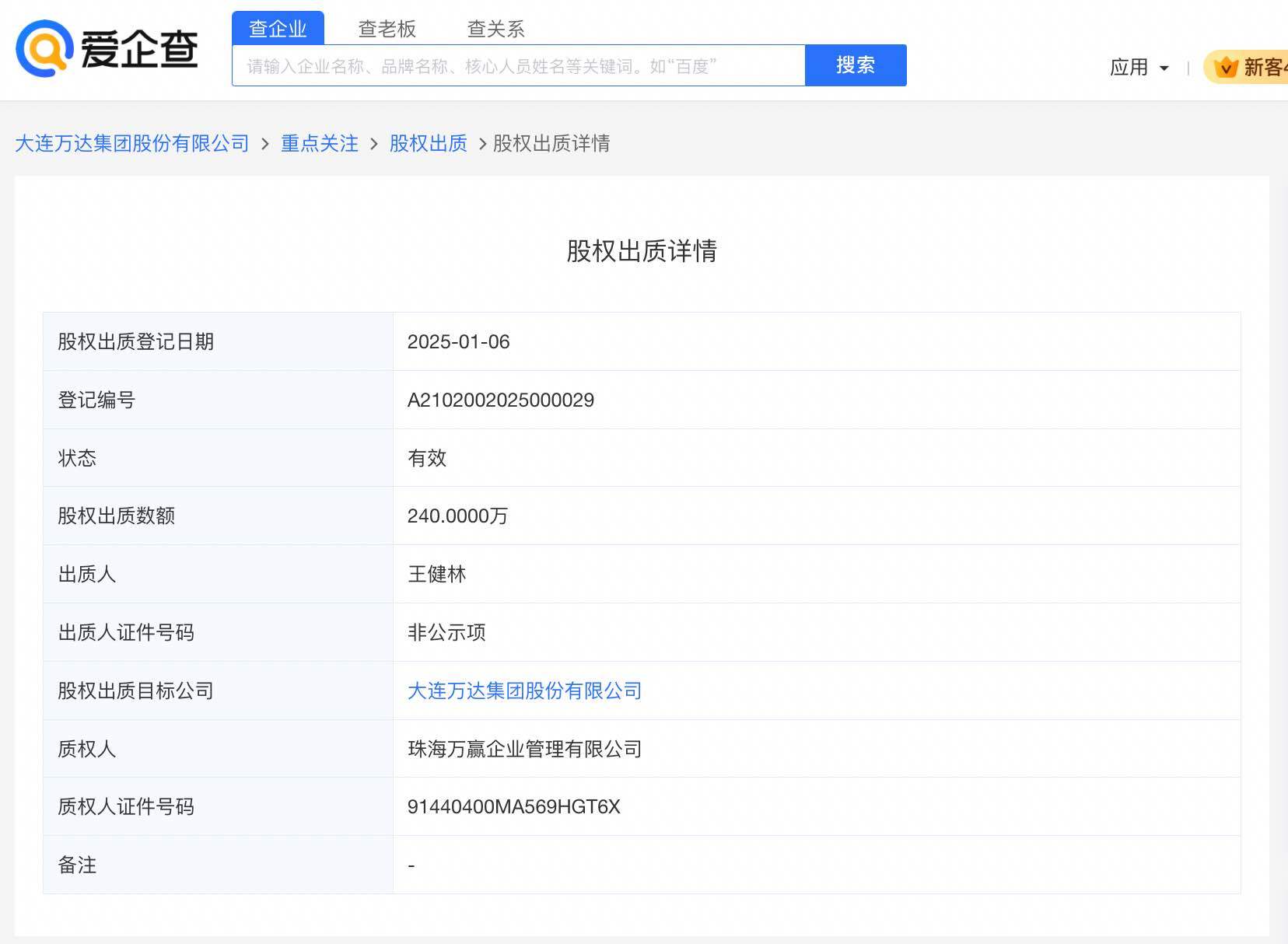Click the 股权出质数额 label cell
Image resolution: width=1288 pixels, height=944 pixels.
pos(218,516)
